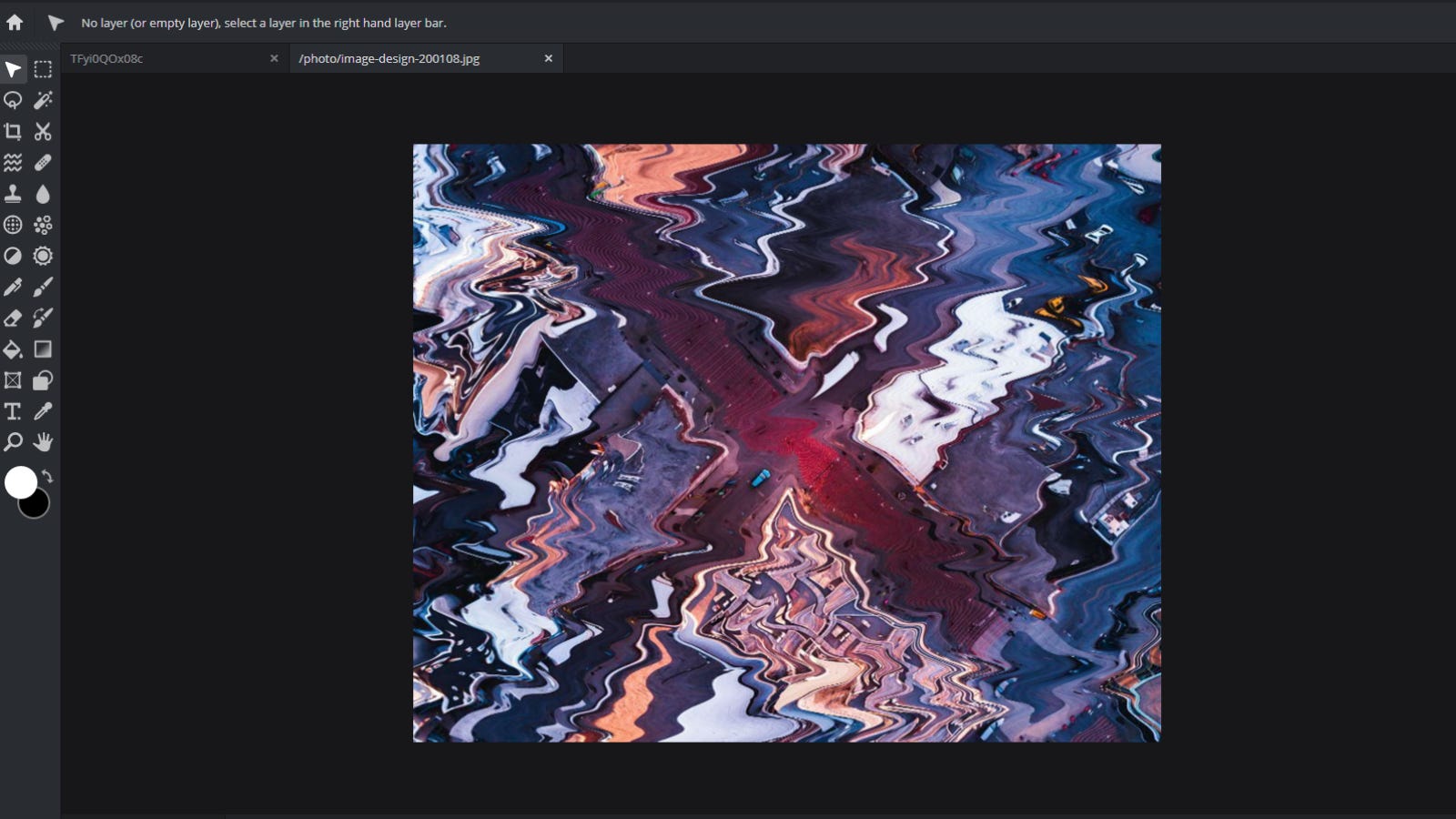Switch to the image-design-200108.jpg tab
1456x819 pixels.
click(x=409, y=58)
